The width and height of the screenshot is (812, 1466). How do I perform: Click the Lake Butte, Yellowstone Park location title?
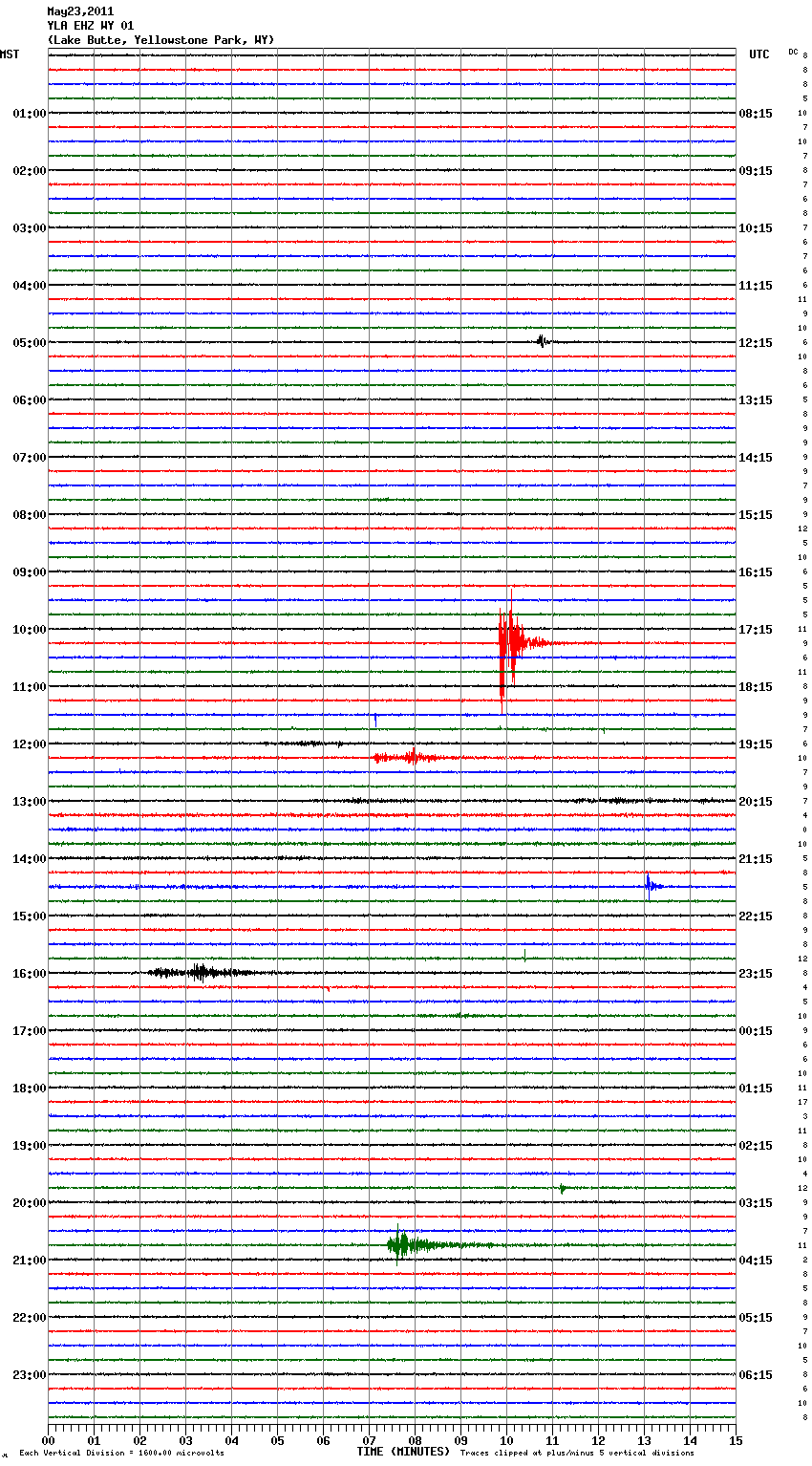pos(160,40)
